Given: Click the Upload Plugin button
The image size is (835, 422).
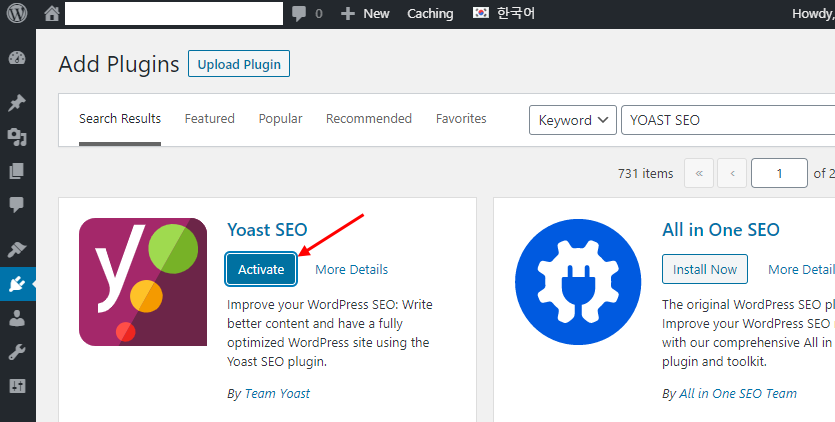Looking at the screenshot, I should [239, 64].
